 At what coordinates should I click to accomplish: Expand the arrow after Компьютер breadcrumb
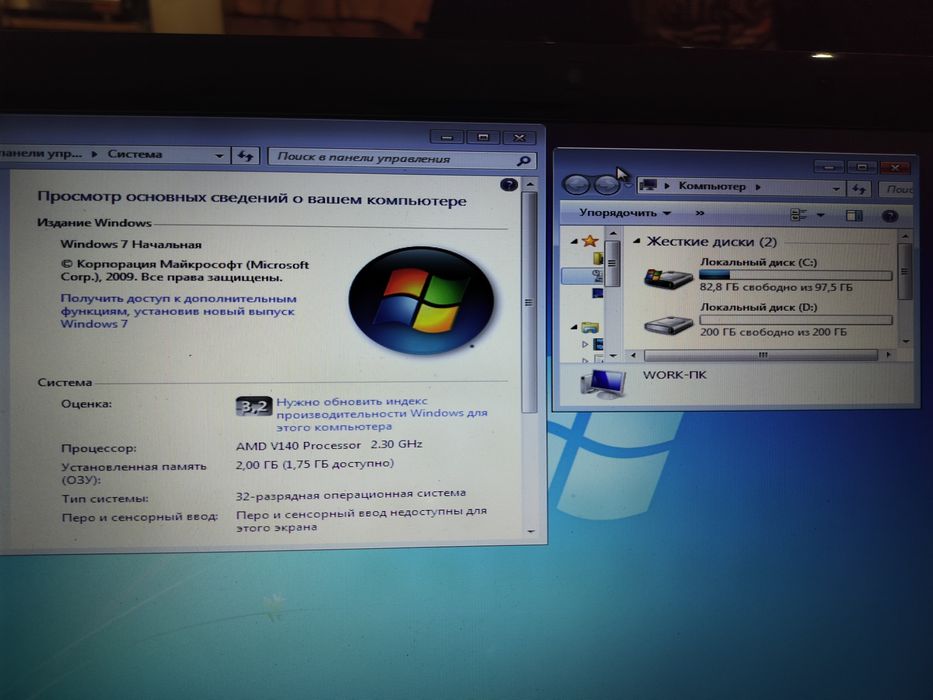point(758,187)
